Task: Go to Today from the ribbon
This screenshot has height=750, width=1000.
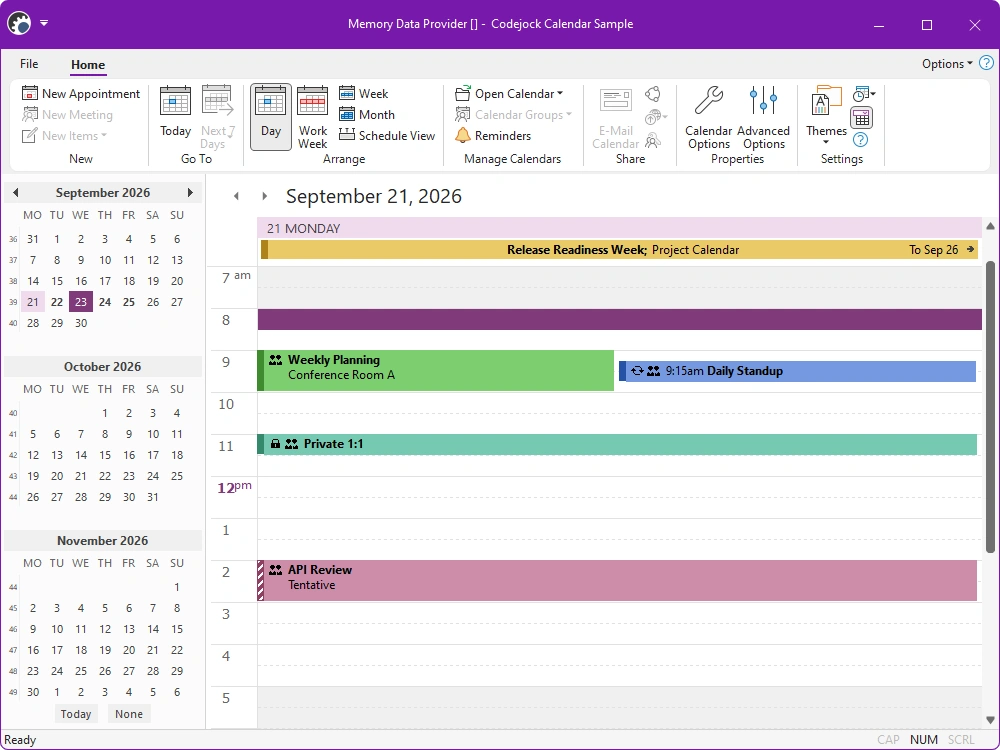Action: (x=175, y=112)
